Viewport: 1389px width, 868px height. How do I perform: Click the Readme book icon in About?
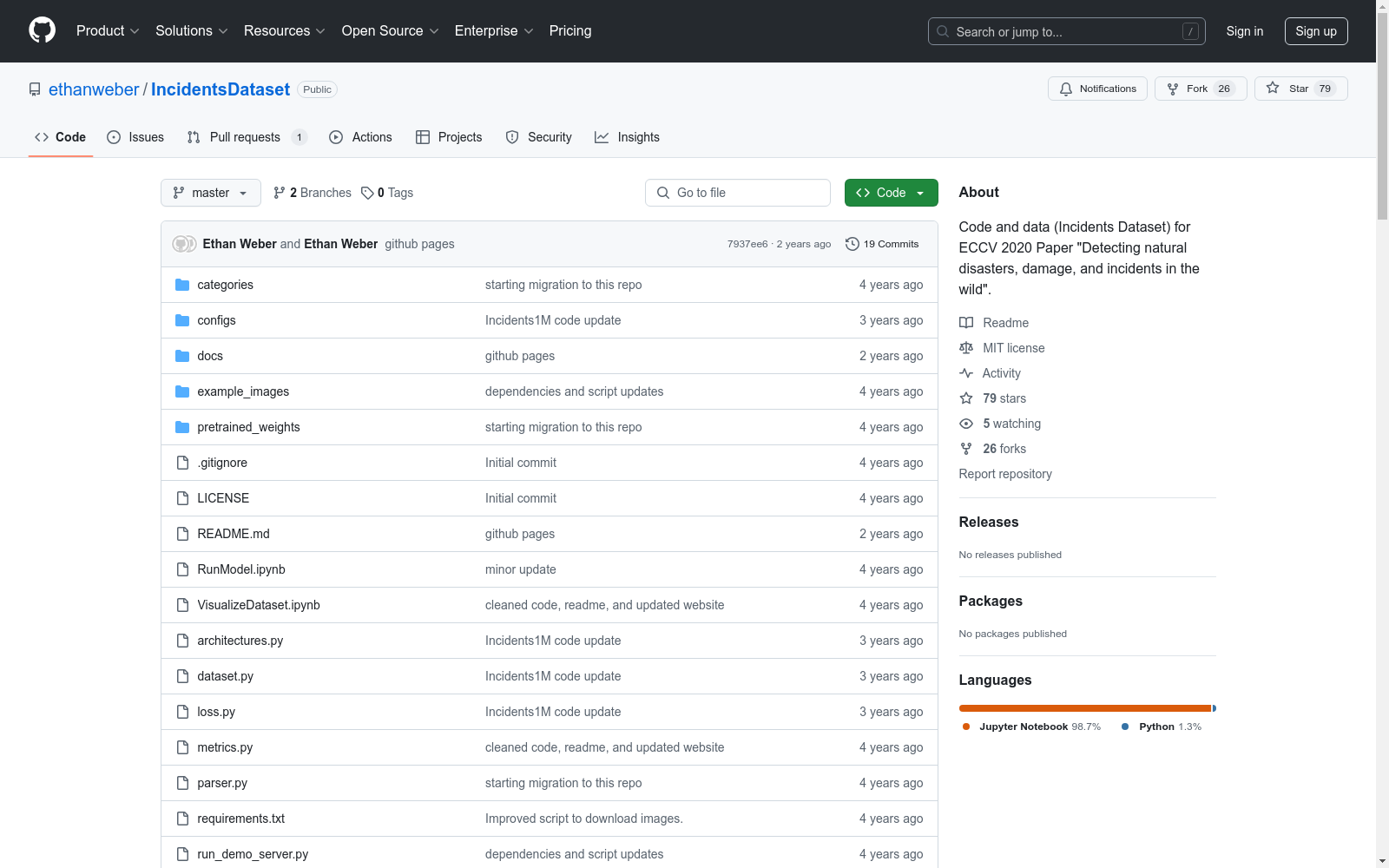(x=966, y=323)
